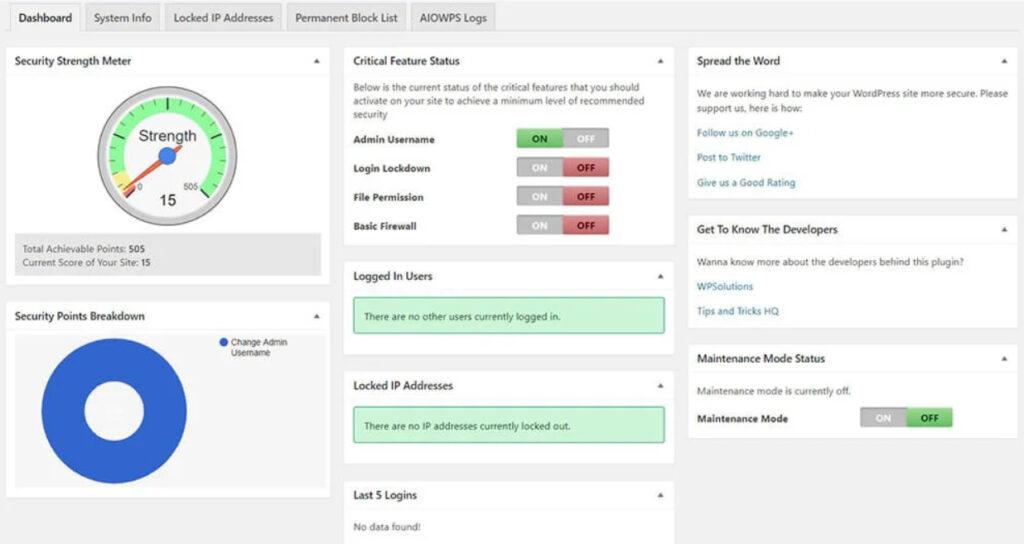The width and height of the screenshot is (1024, 544).
Task: Open the System Info tab
Action: pyautogui.click(x=123, y=18)
